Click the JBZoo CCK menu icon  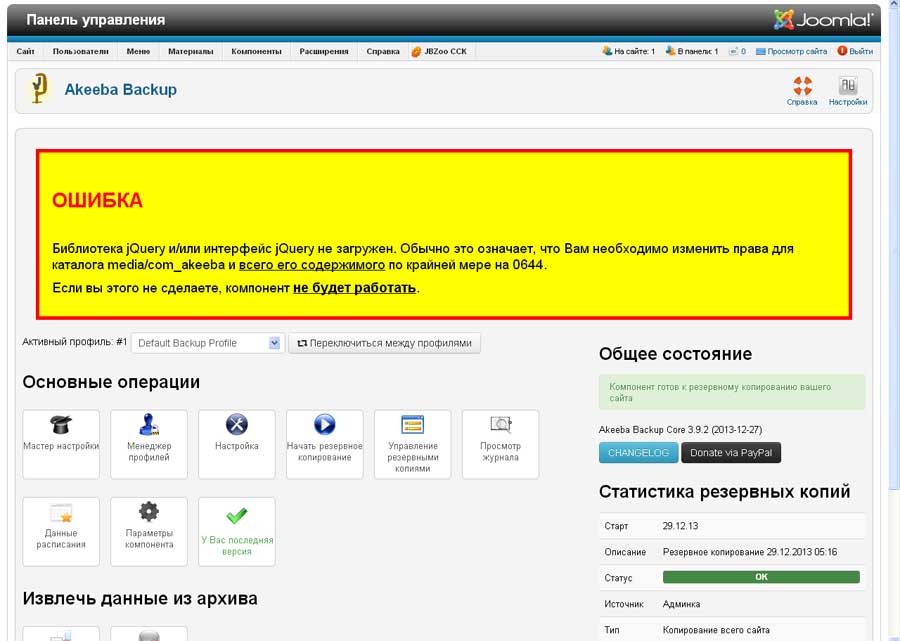416,52
